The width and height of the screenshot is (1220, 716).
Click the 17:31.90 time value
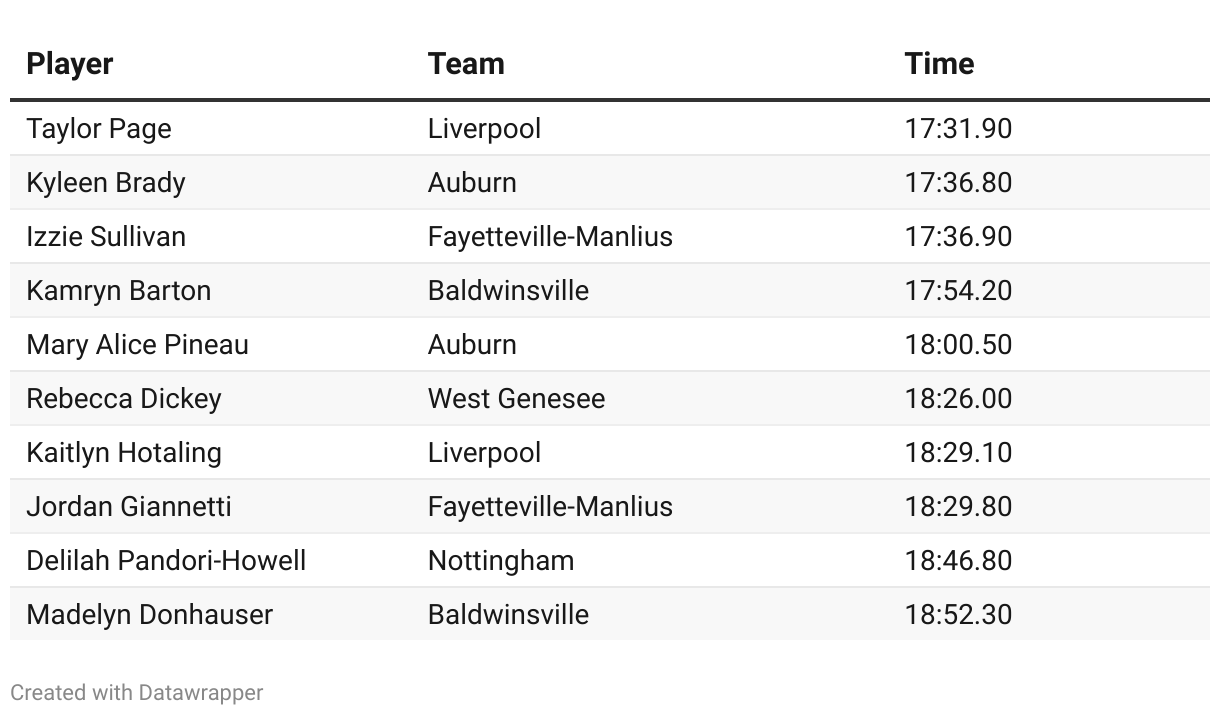958,129
